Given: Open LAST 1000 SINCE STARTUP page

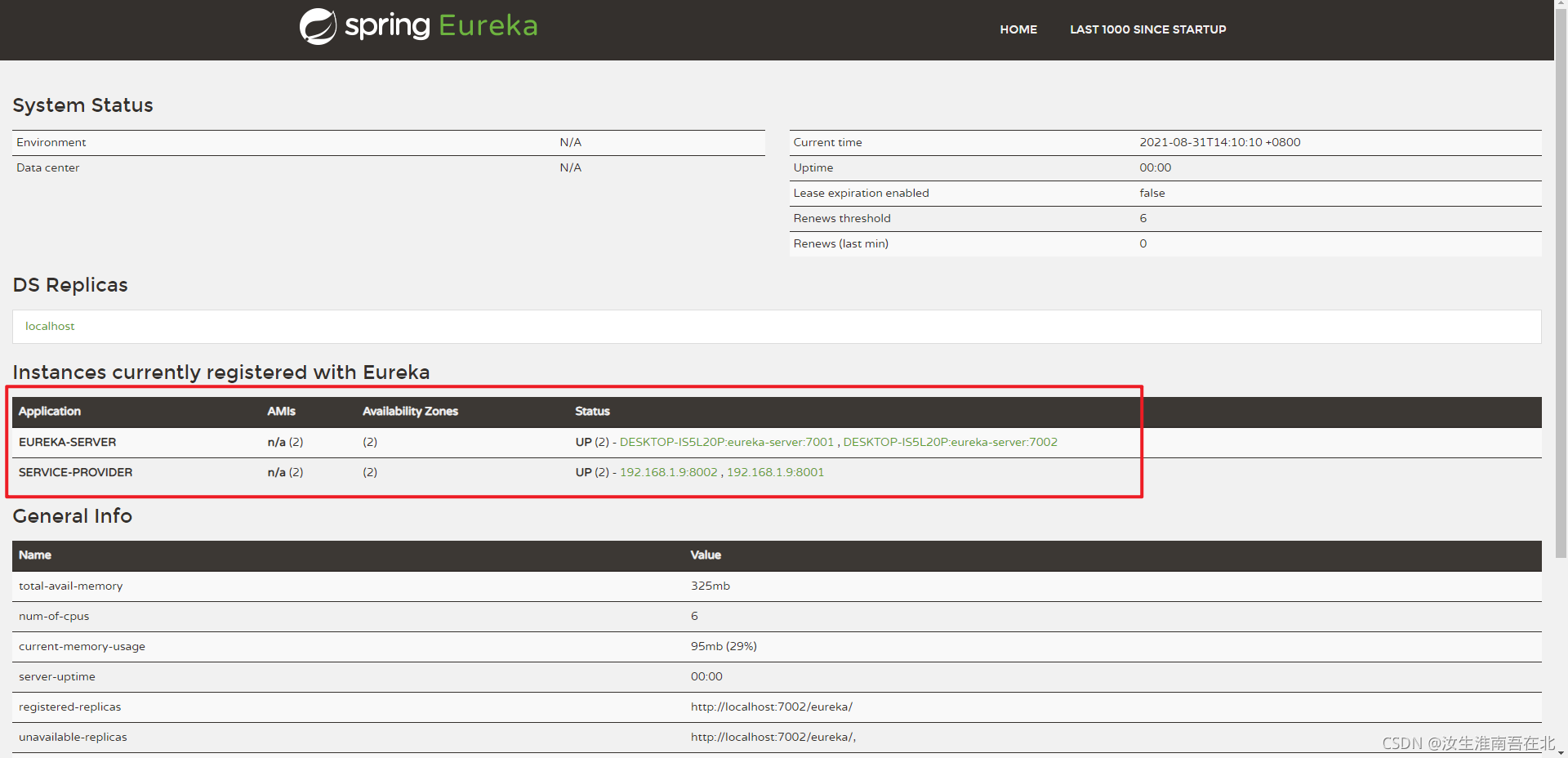Looking at the screenshot, I should [x=1147, y=29].
